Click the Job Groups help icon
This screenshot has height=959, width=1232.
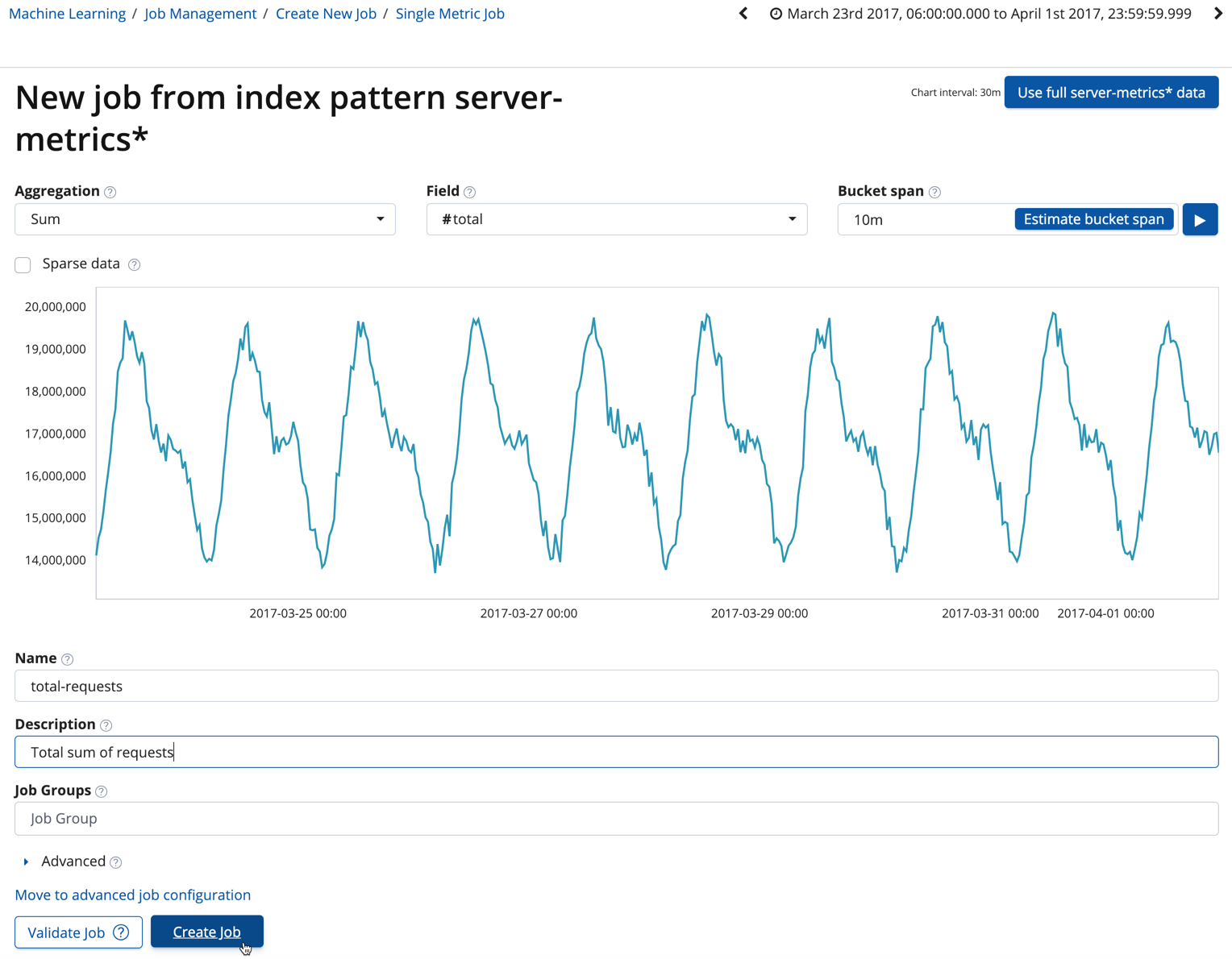(x=102, y=791)
